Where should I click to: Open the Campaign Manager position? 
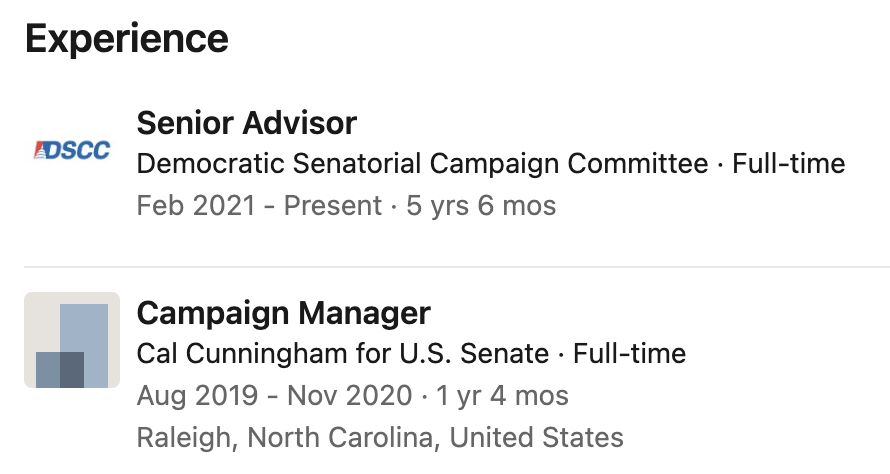click(x=284, y=313)
